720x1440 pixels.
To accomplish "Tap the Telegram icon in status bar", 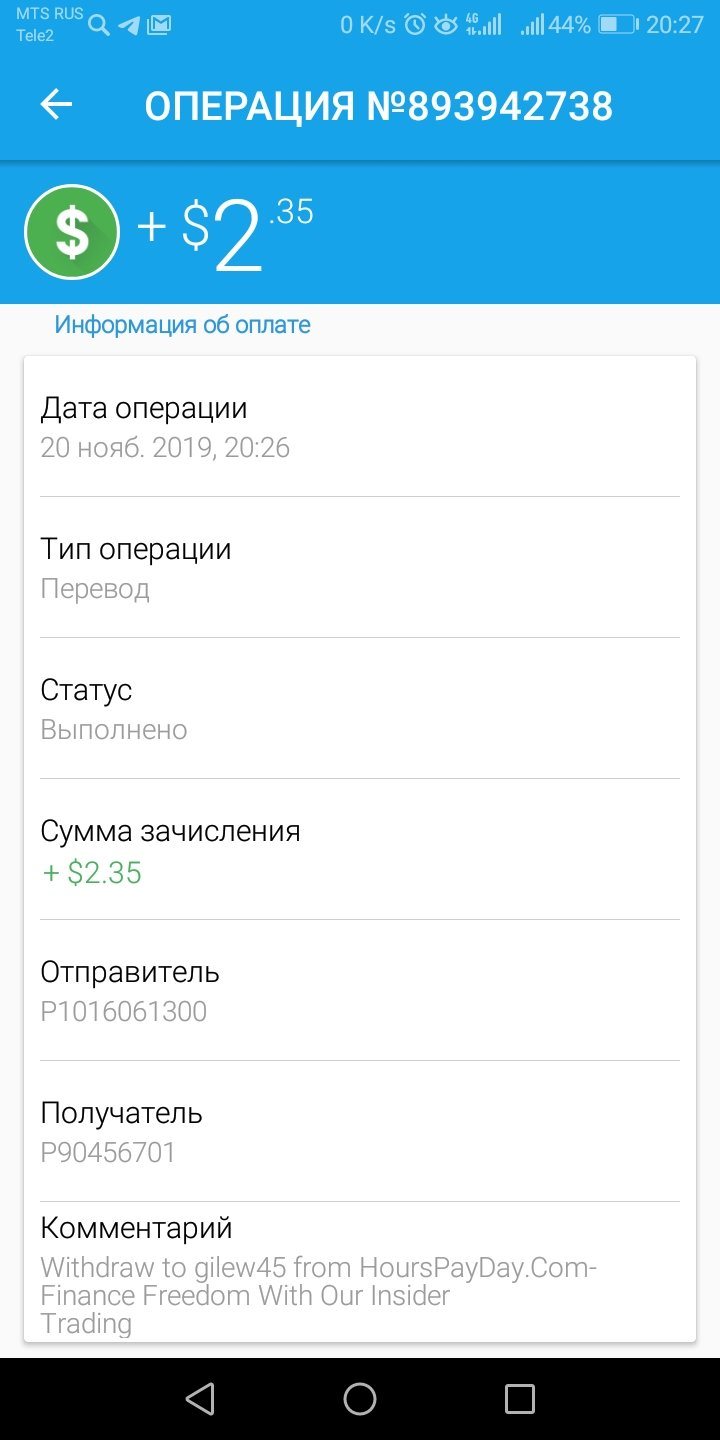I will pyautogui.click(x=129, y=25).
